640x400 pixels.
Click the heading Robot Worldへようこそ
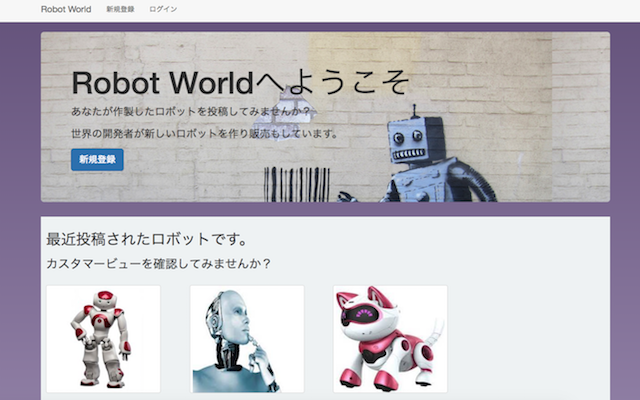(240, 83)
